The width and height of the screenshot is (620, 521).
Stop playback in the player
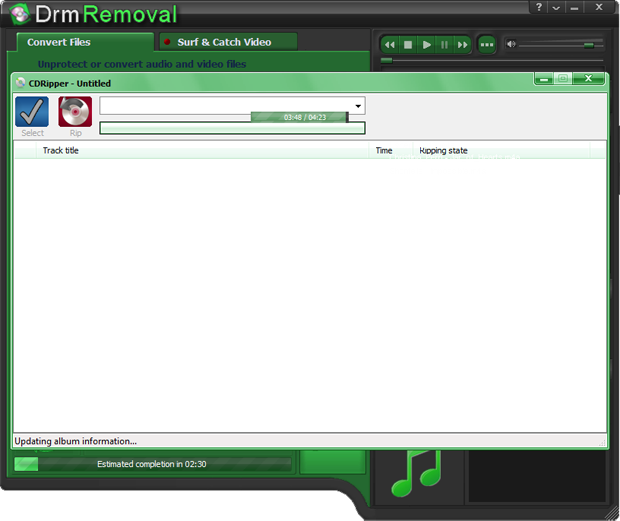click(408, 45)
